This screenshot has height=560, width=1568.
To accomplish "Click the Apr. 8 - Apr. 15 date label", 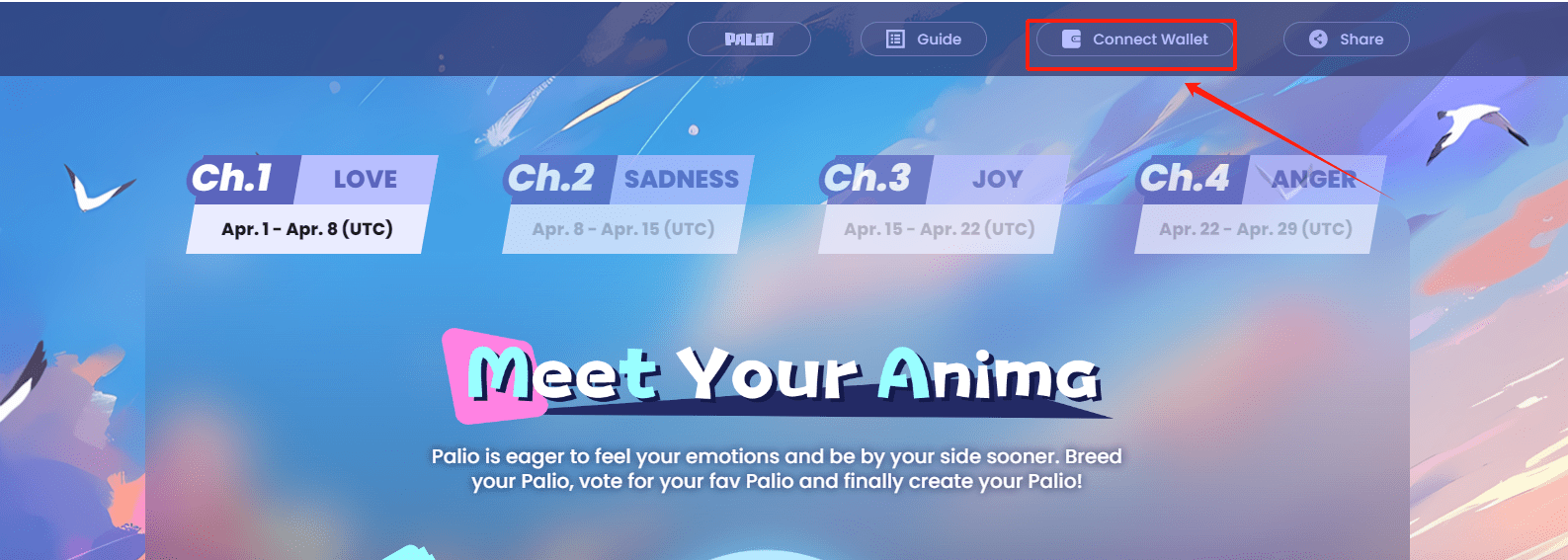I will coord(623,229).
